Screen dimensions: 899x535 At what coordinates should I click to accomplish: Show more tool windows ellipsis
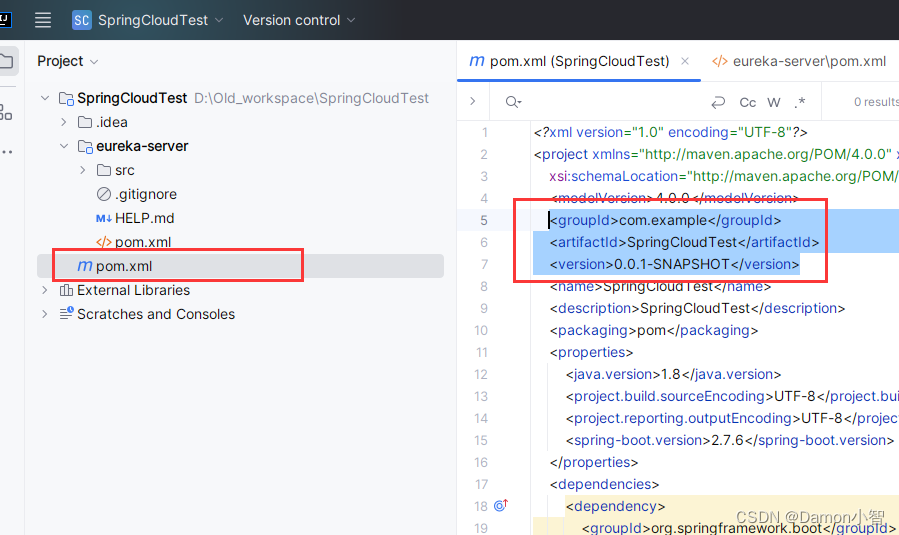[x=7, y=152]
